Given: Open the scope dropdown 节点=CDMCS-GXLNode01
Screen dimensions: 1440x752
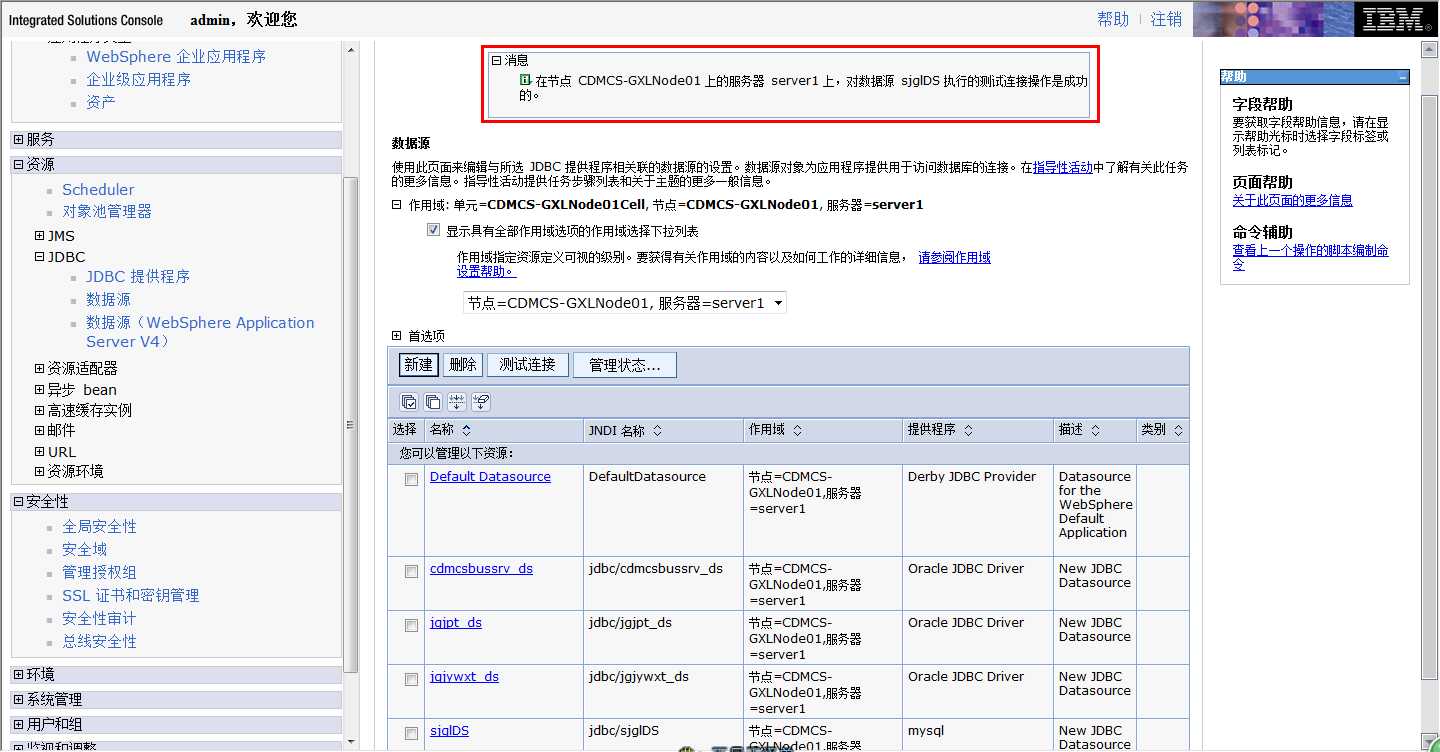Looking at the screenshot, I should tap(625, 303).
